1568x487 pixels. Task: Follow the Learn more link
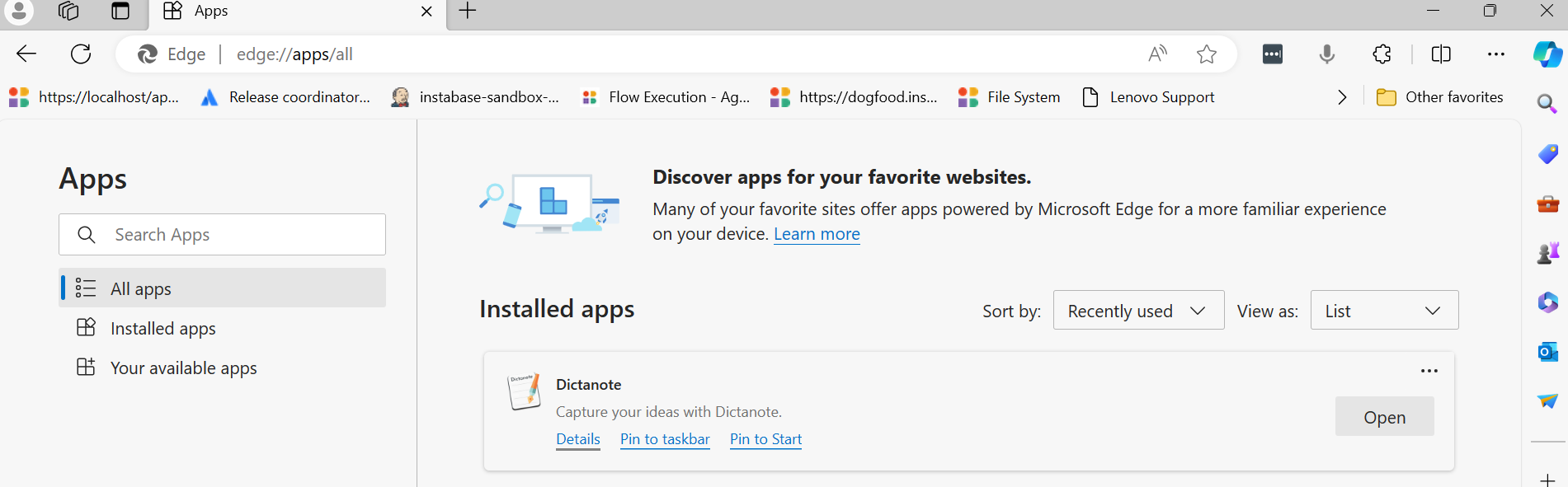click(x=817, y=234)
